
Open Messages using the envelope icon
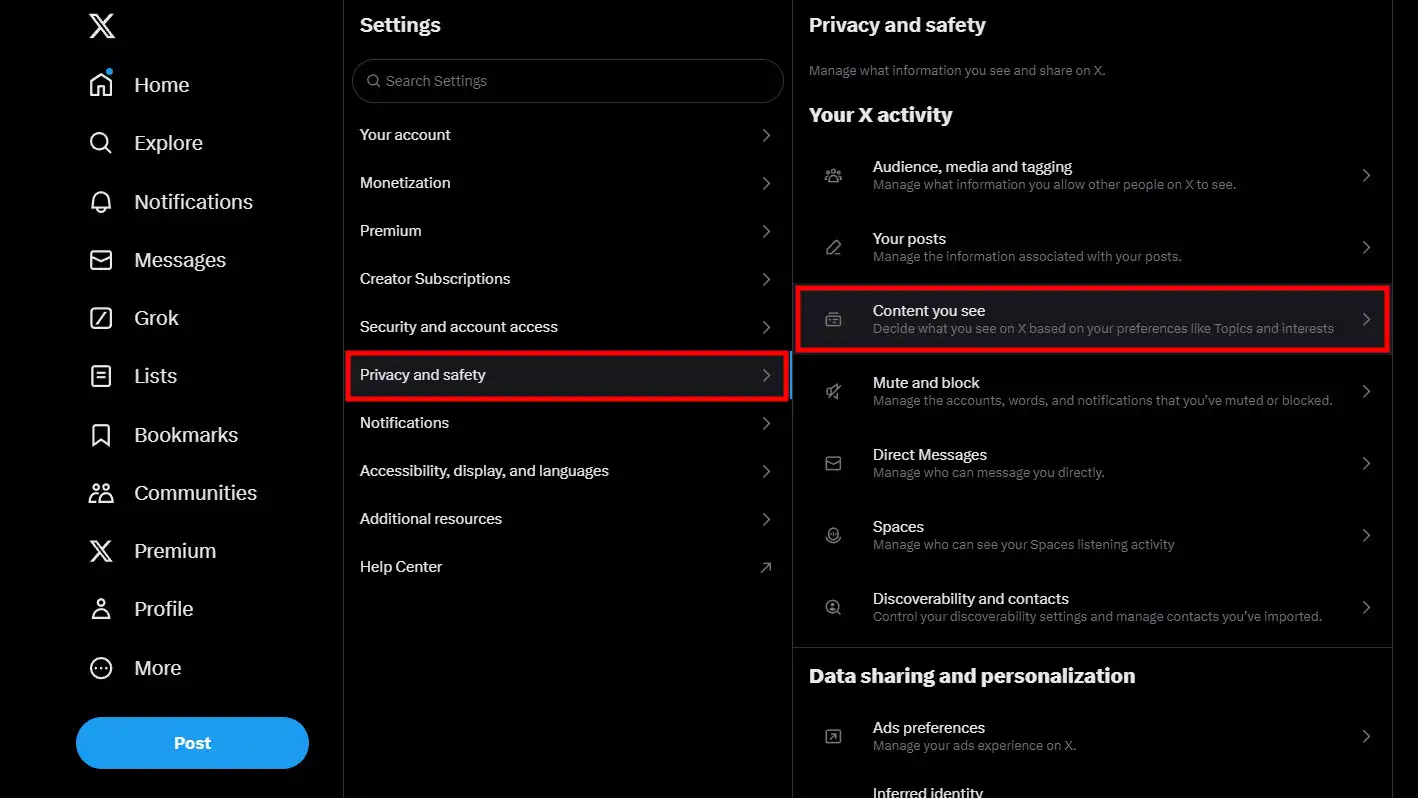pos(101,259)
